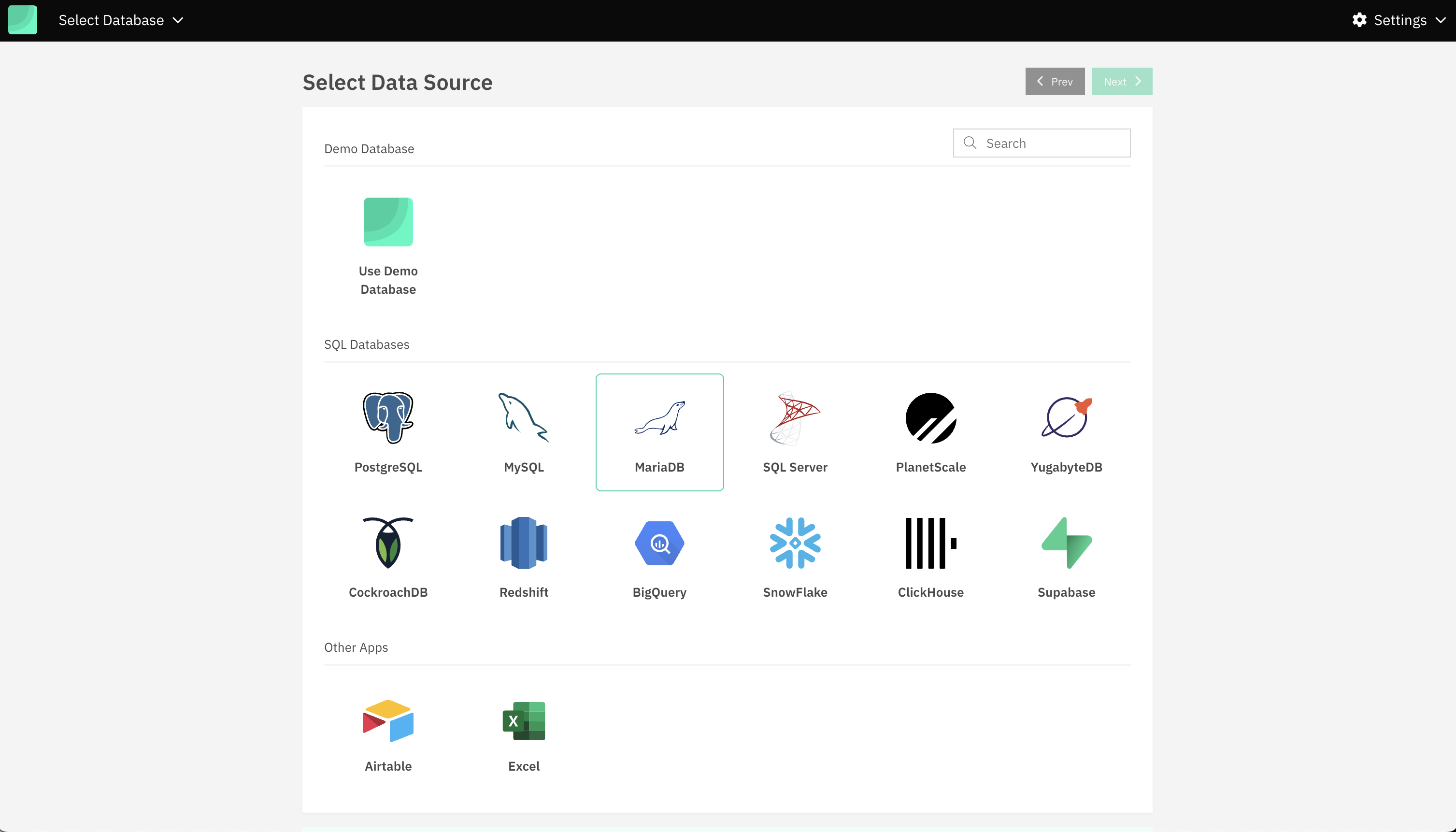The image size is (1456, 832).
Task: Open the Select Database dropdown
Action: pos(121,20)
